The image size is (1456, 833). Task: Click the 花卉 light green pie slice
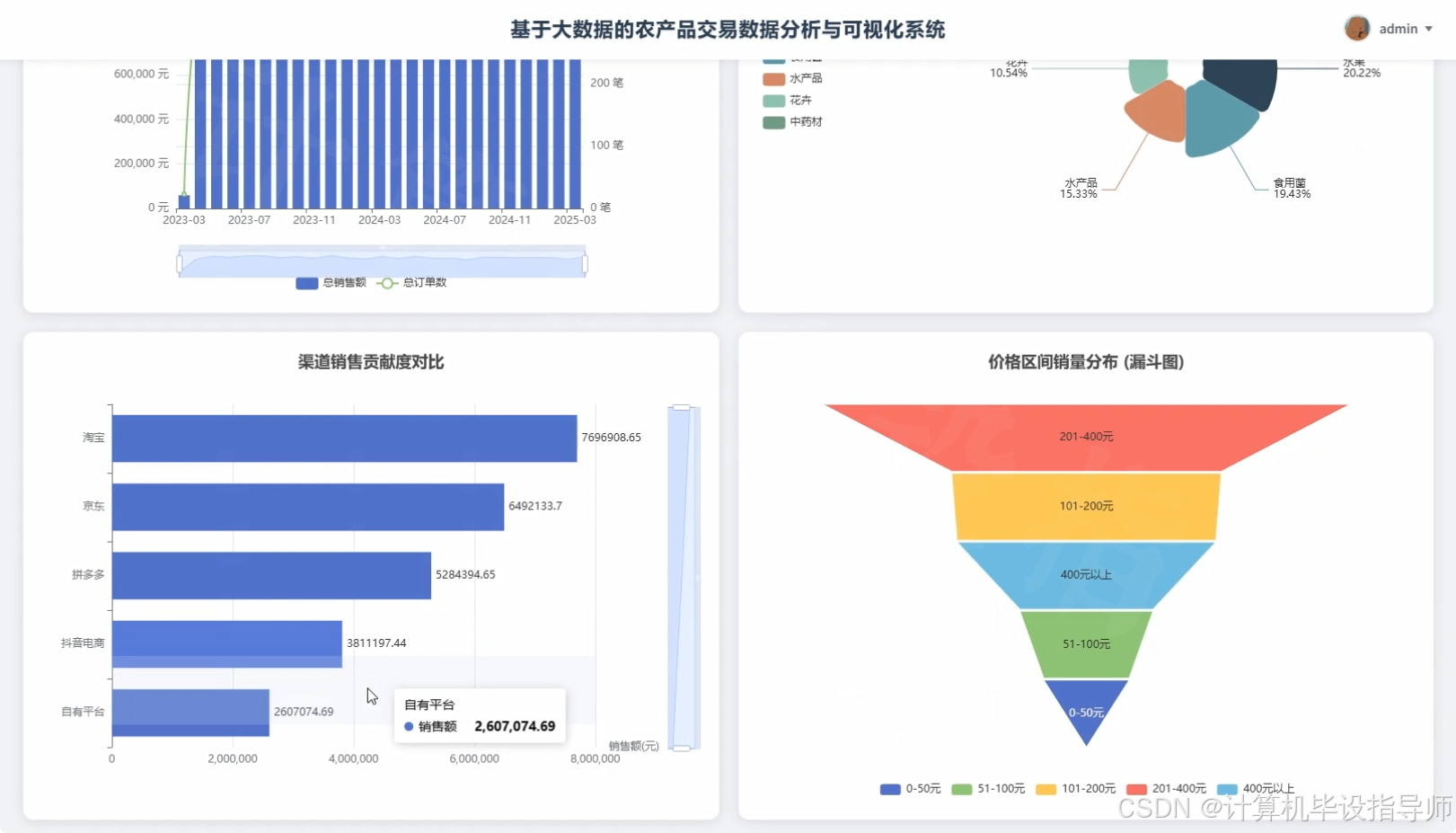coord(1147,74)
